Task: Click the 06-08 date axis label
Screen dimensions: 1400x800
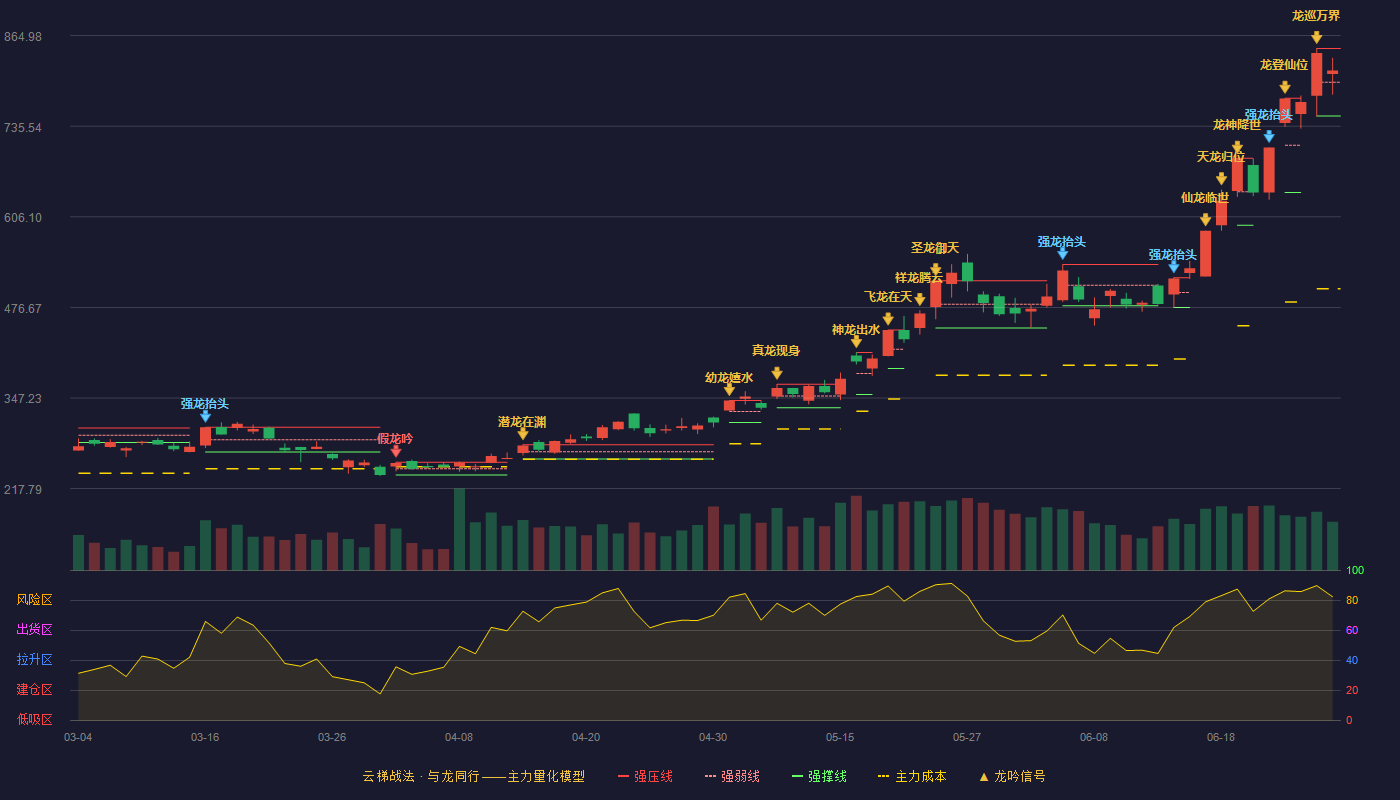Action: click(1094, 737)
